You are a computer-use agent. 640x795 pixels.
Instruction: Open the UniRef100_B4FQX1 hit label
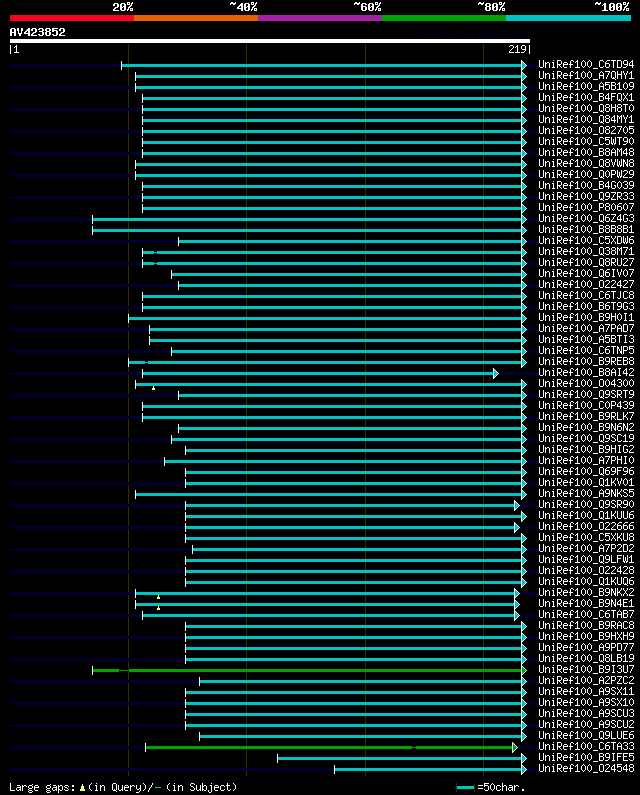tap(586, 97)
